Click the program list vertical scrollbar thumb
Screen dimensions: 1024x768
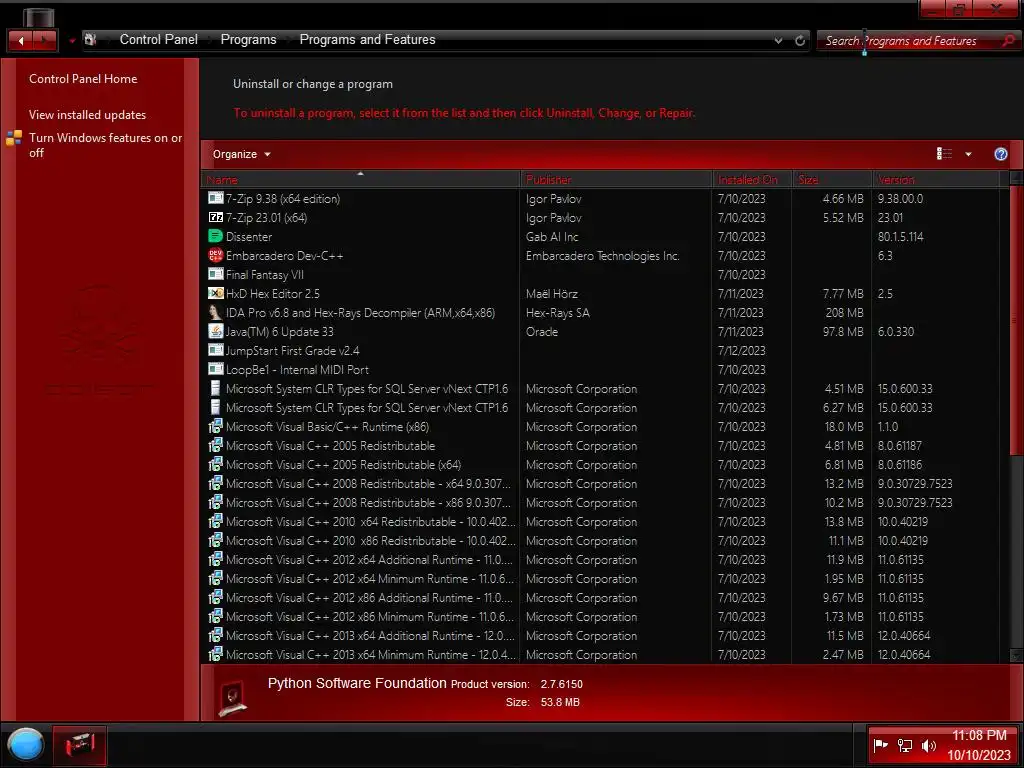click(x=1016, y=320)
